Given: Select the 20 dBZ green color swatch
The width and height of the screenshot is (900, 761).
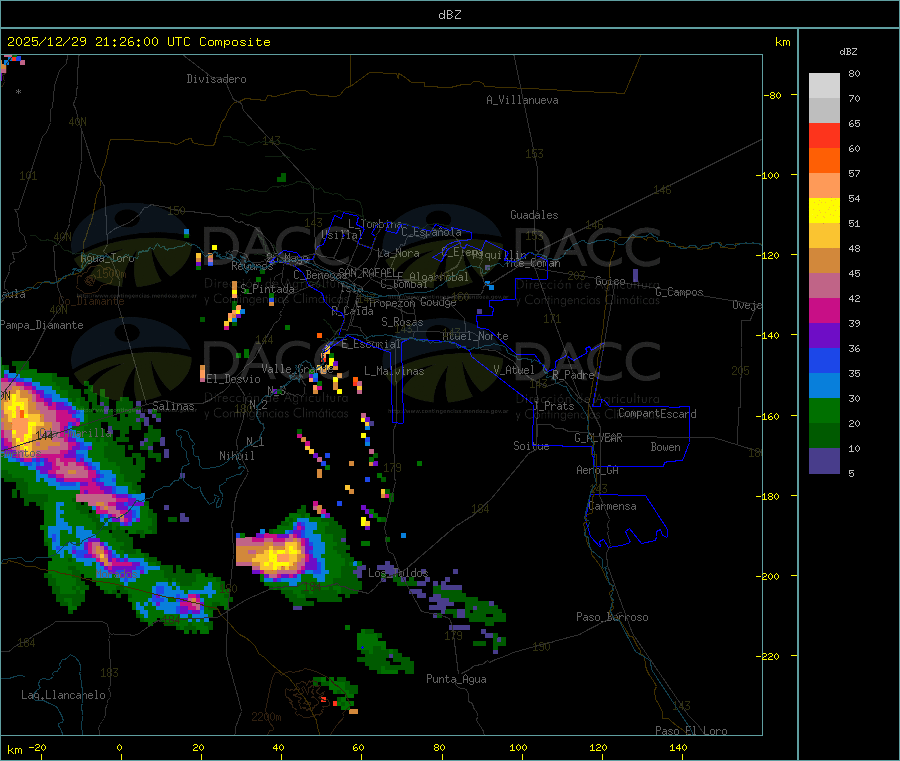Looking at the screenshot, I should [x=824, y=436].
